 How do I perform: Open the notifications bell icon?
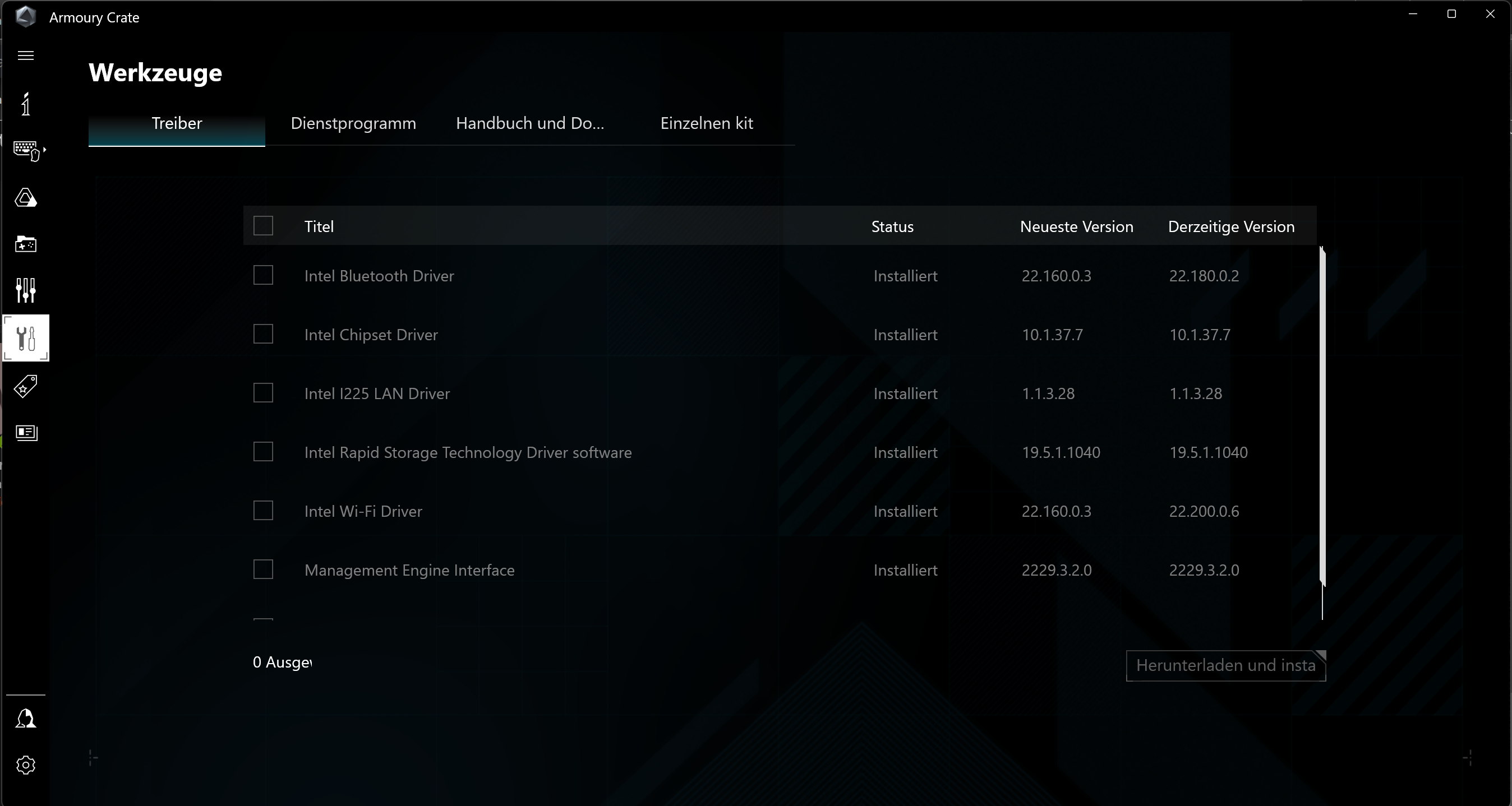(26, 719)
